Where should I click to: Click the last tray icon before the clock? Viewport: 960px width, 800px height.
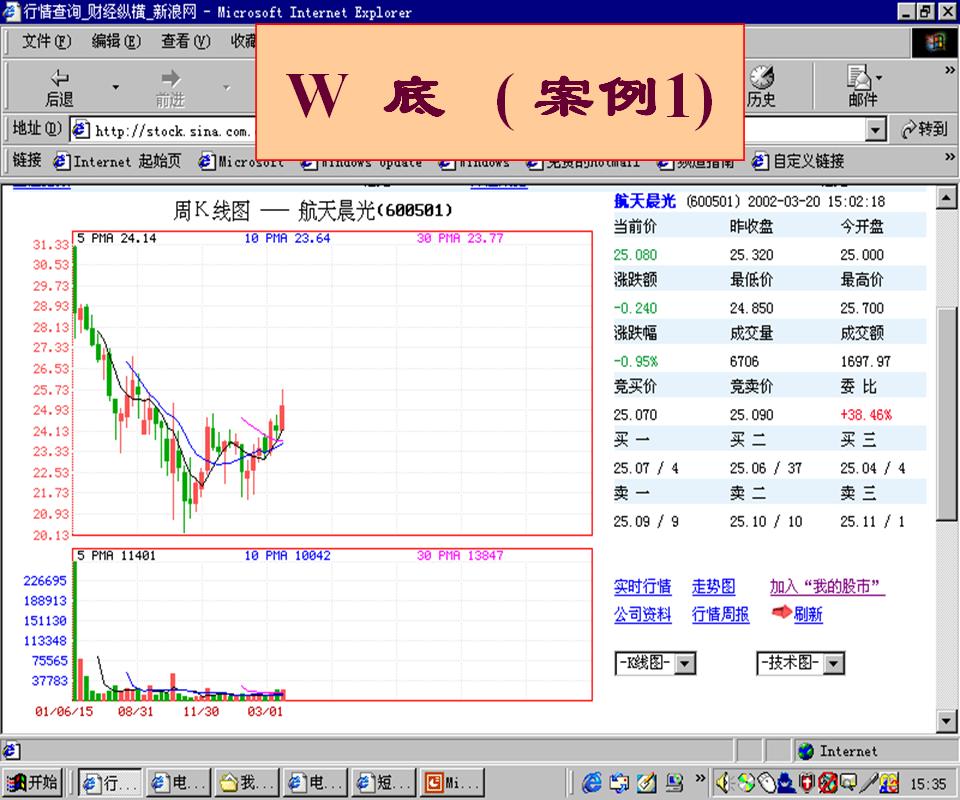889,783
